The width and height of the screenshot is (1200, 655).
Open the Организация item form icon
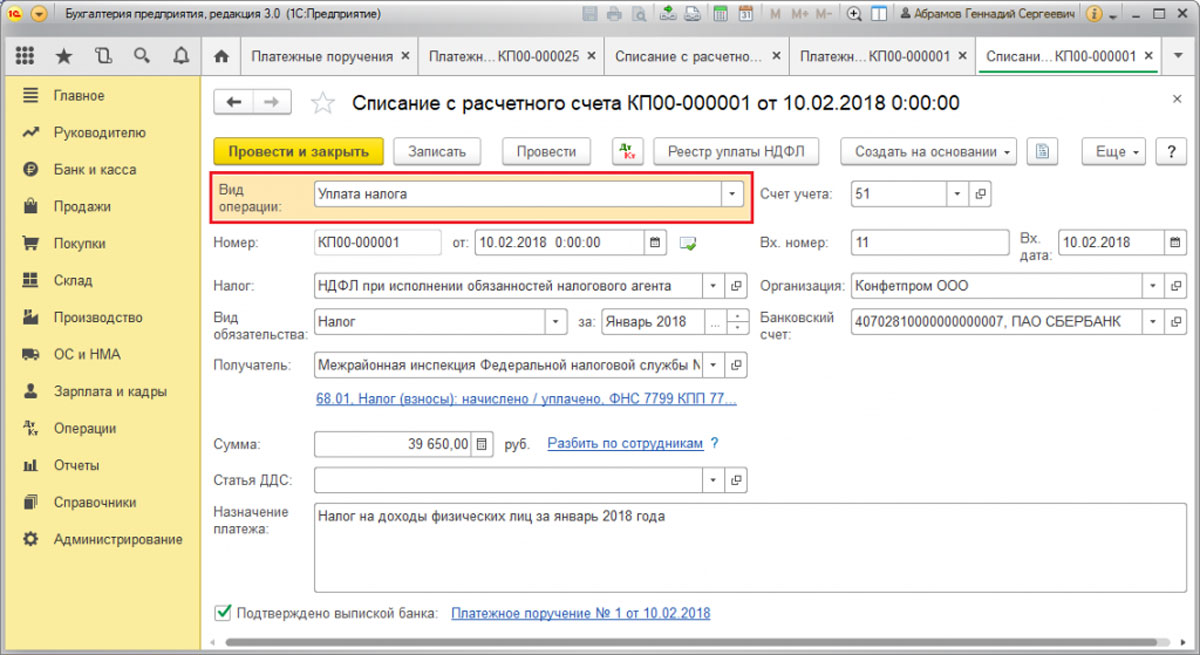tap(1177, 286)
